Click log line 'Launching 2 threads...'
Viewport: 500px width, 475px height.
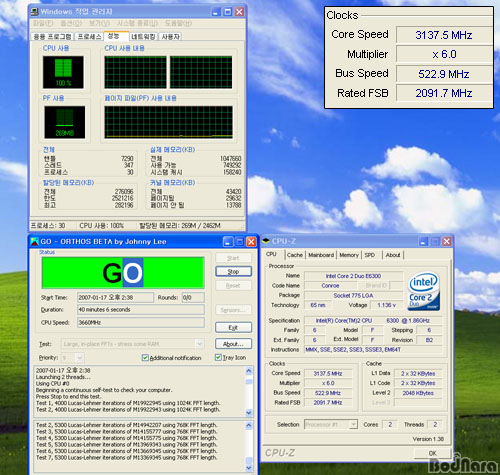pos(63,377)
